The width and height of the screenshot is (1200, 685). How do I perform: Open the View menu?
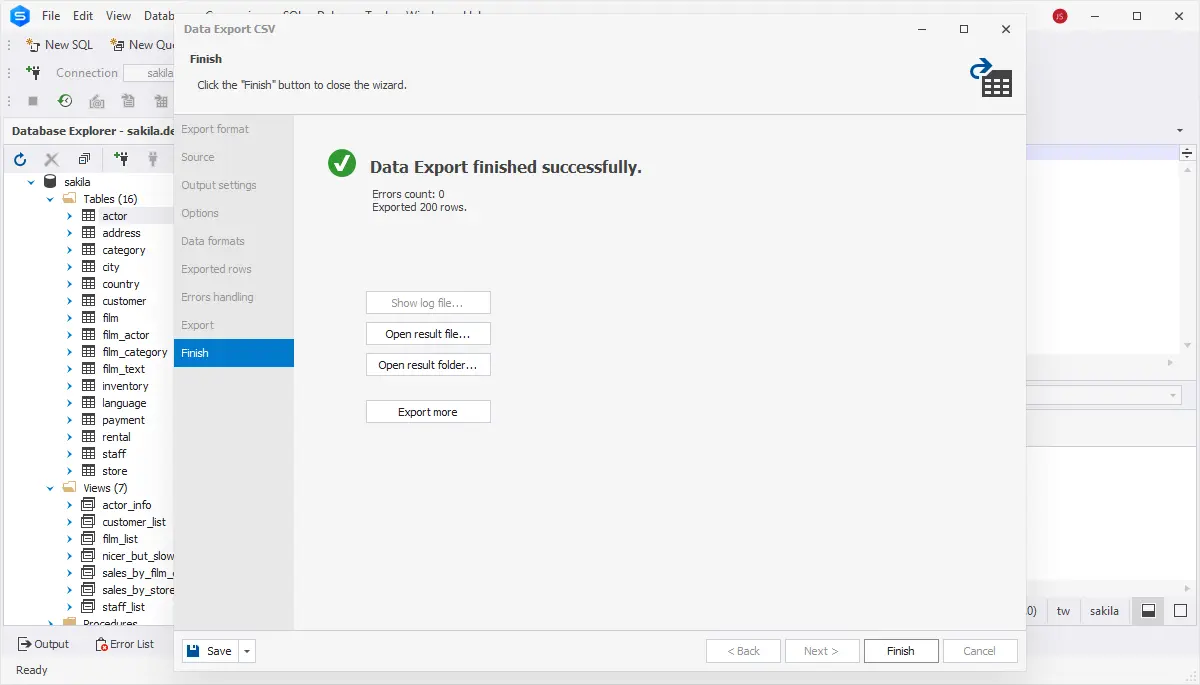[118, 16]
